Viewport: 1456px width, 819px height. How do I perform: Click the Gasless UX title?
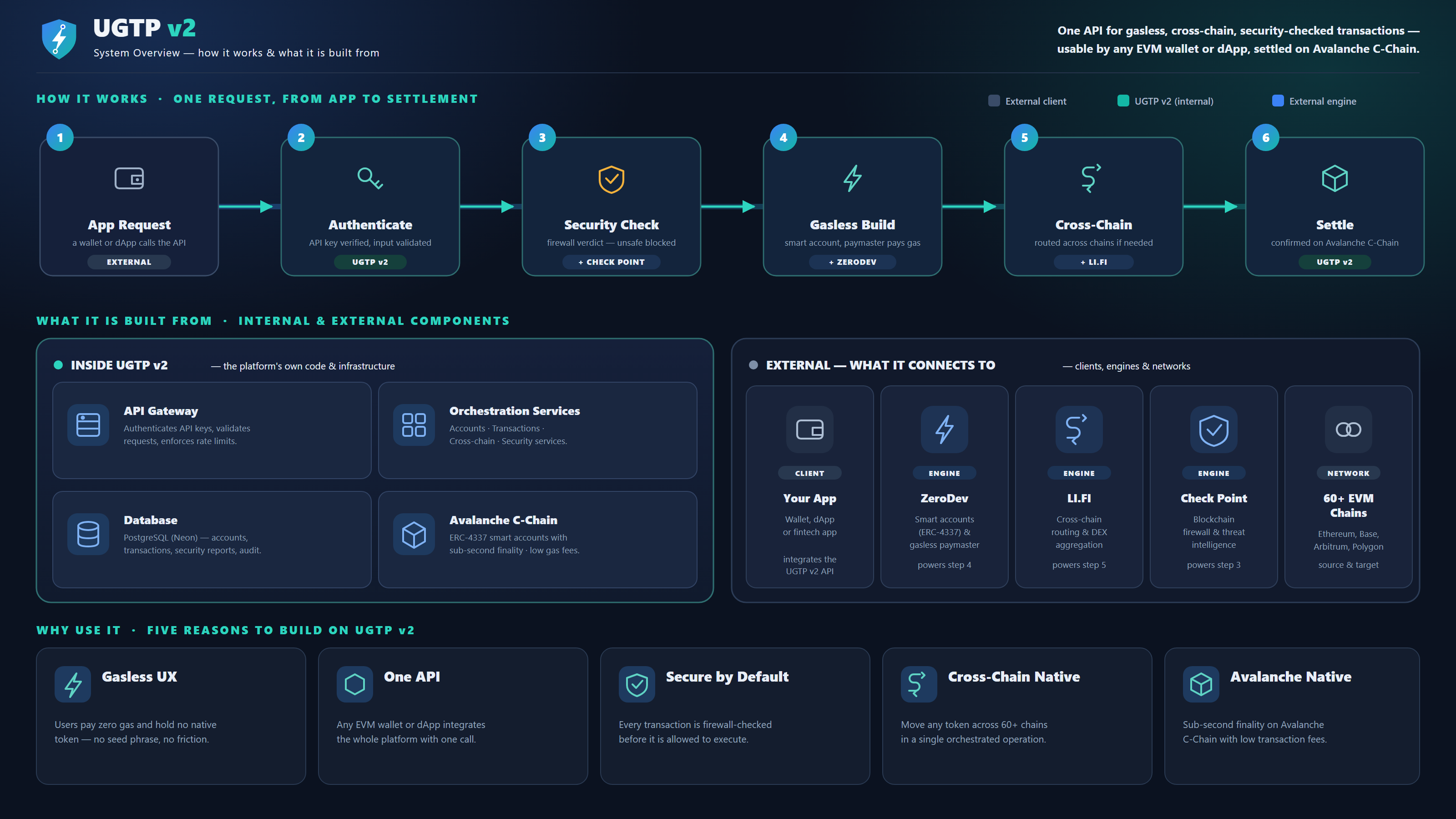tap(139, 677)
